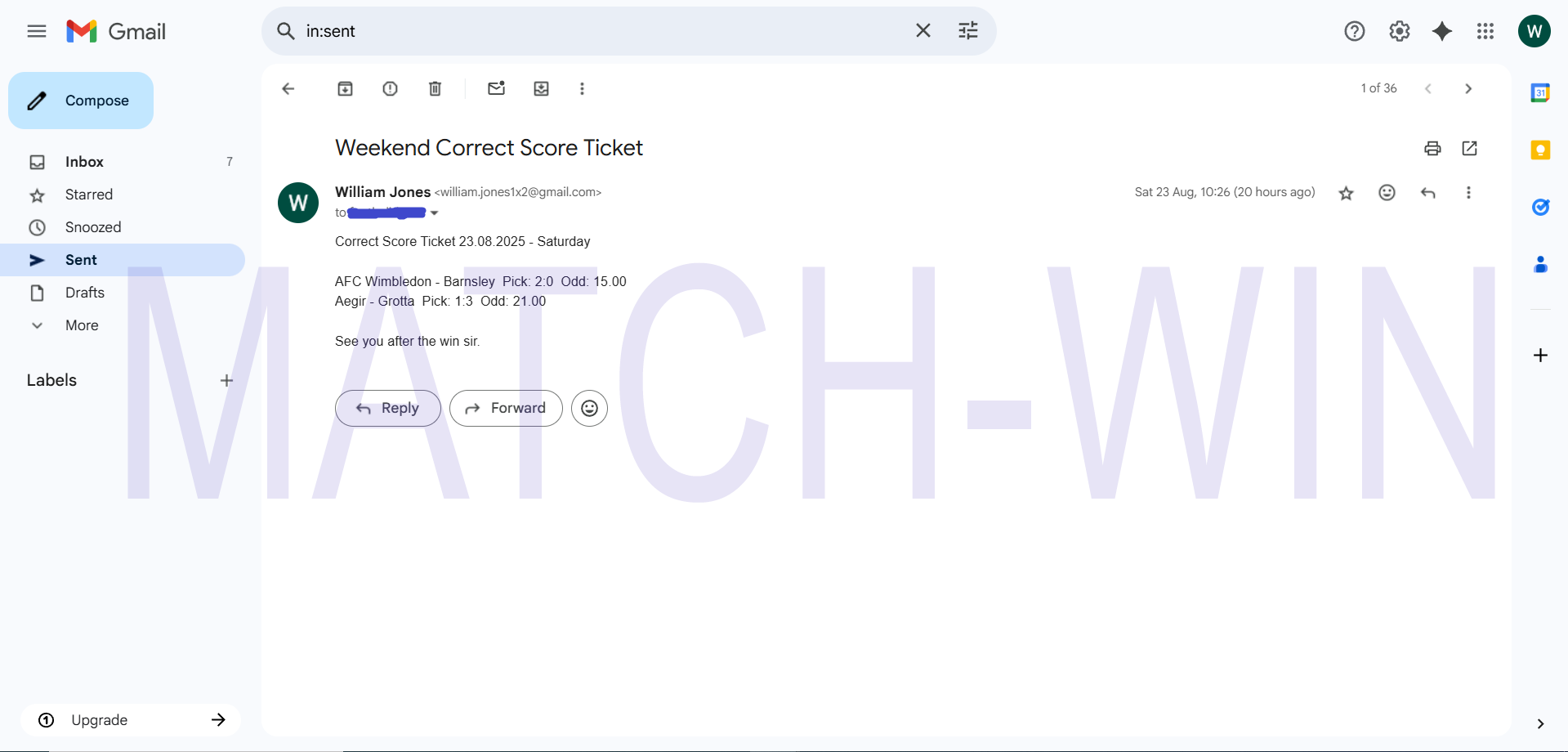This screenshot has height=752, width=1568.
Task: Open Google Calendar in side panel
Action: point(1540,93)
